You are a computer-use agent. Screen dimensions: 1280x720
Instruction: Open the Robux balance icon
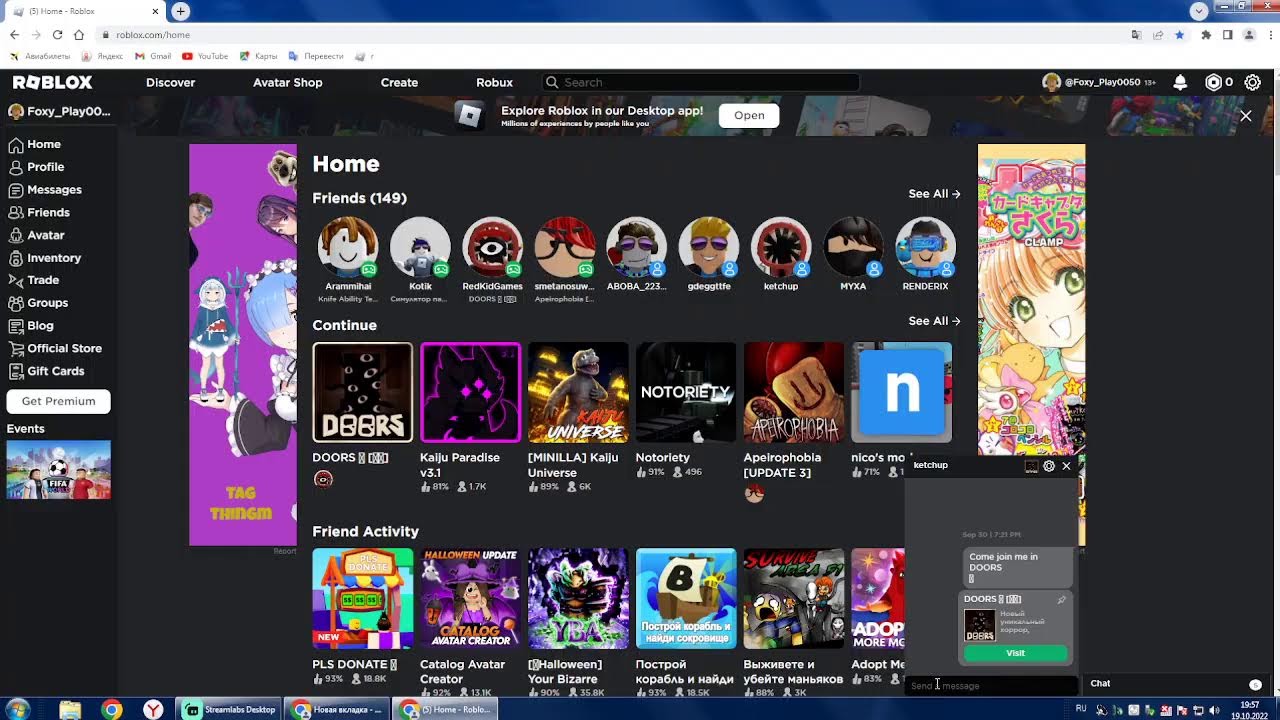pyautogui.click(x=1214, y=82)
